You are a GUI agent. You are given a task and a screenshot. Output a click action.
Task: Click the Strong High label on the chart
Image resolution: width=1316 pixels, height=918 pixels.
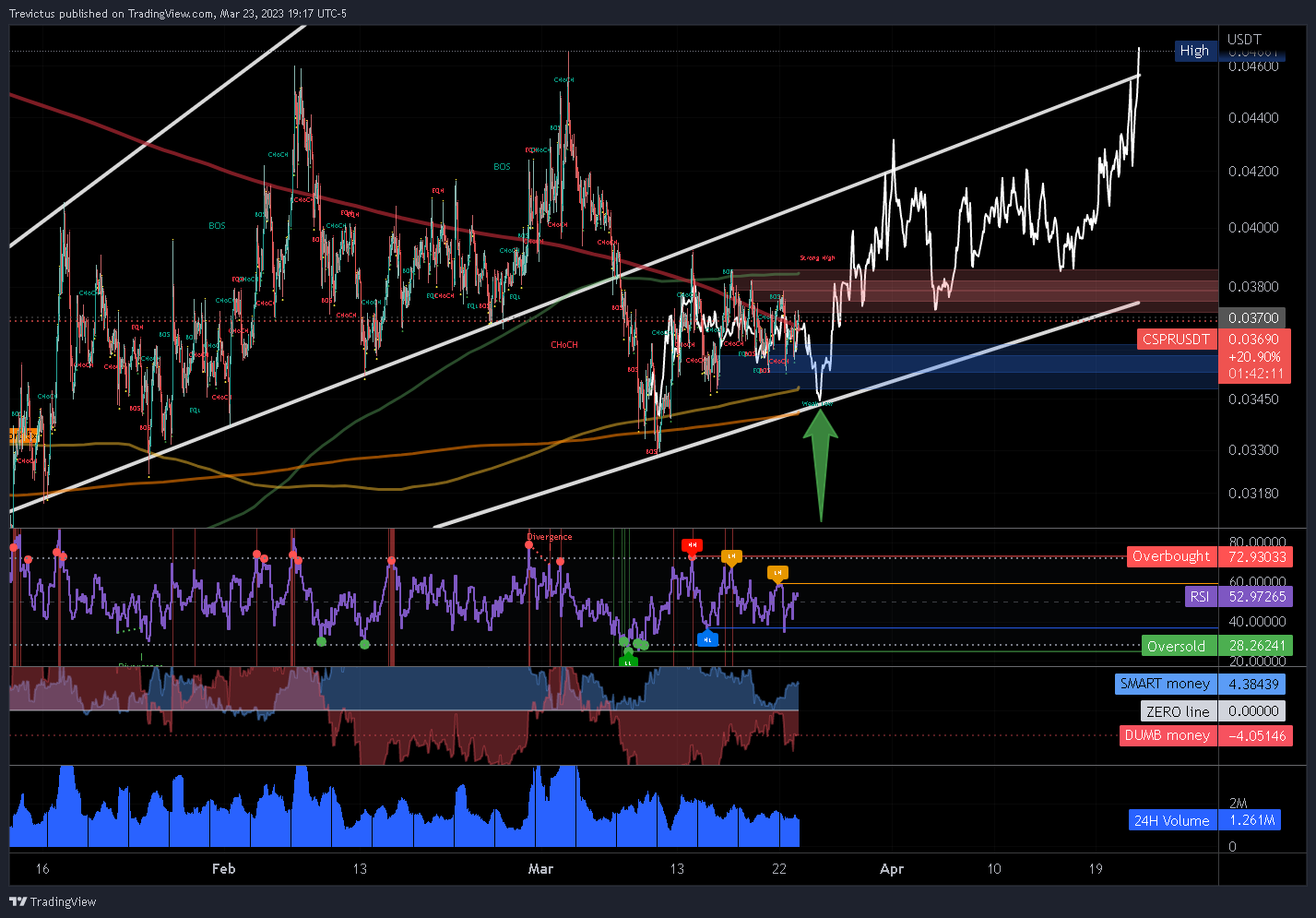[x=817, y=258]
